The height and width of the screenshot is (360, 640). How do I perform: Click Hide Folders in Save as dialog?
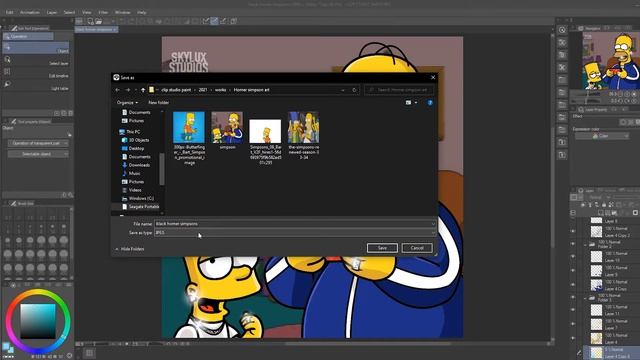130,249
